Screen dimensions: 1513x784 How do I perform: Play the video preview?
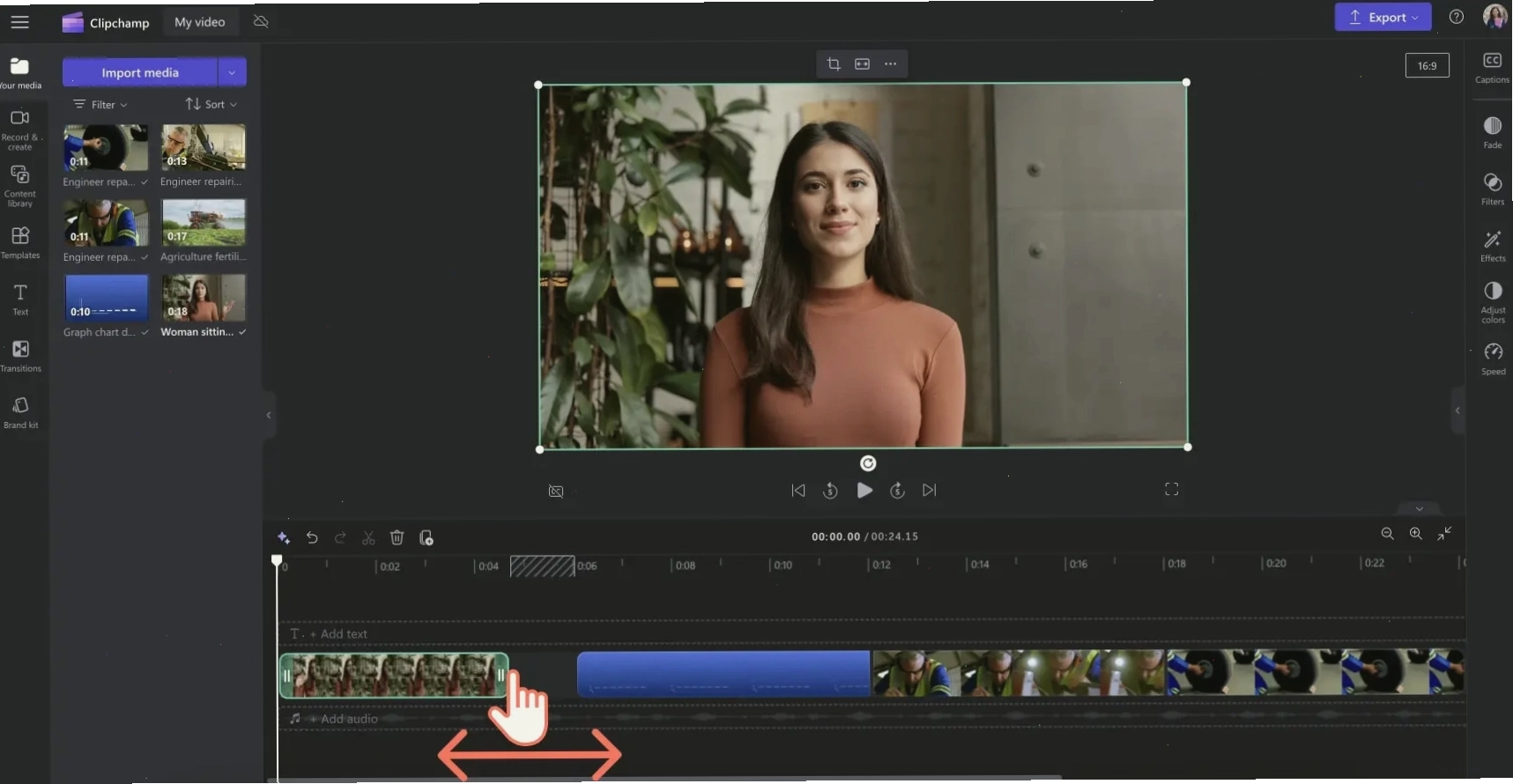864,490
